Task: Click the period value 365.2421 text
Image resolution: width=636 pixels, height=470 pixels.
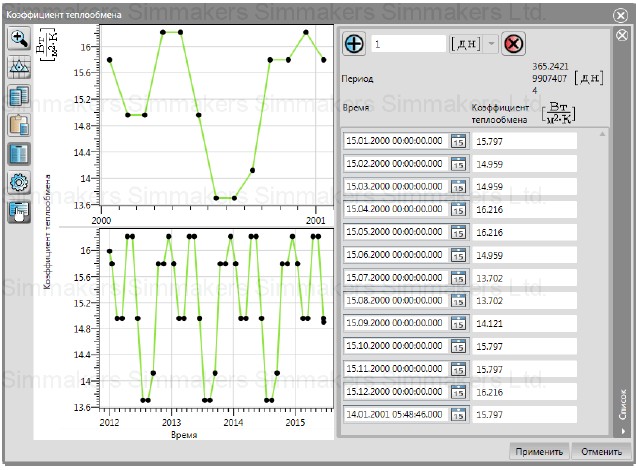Action: [550, 78]
